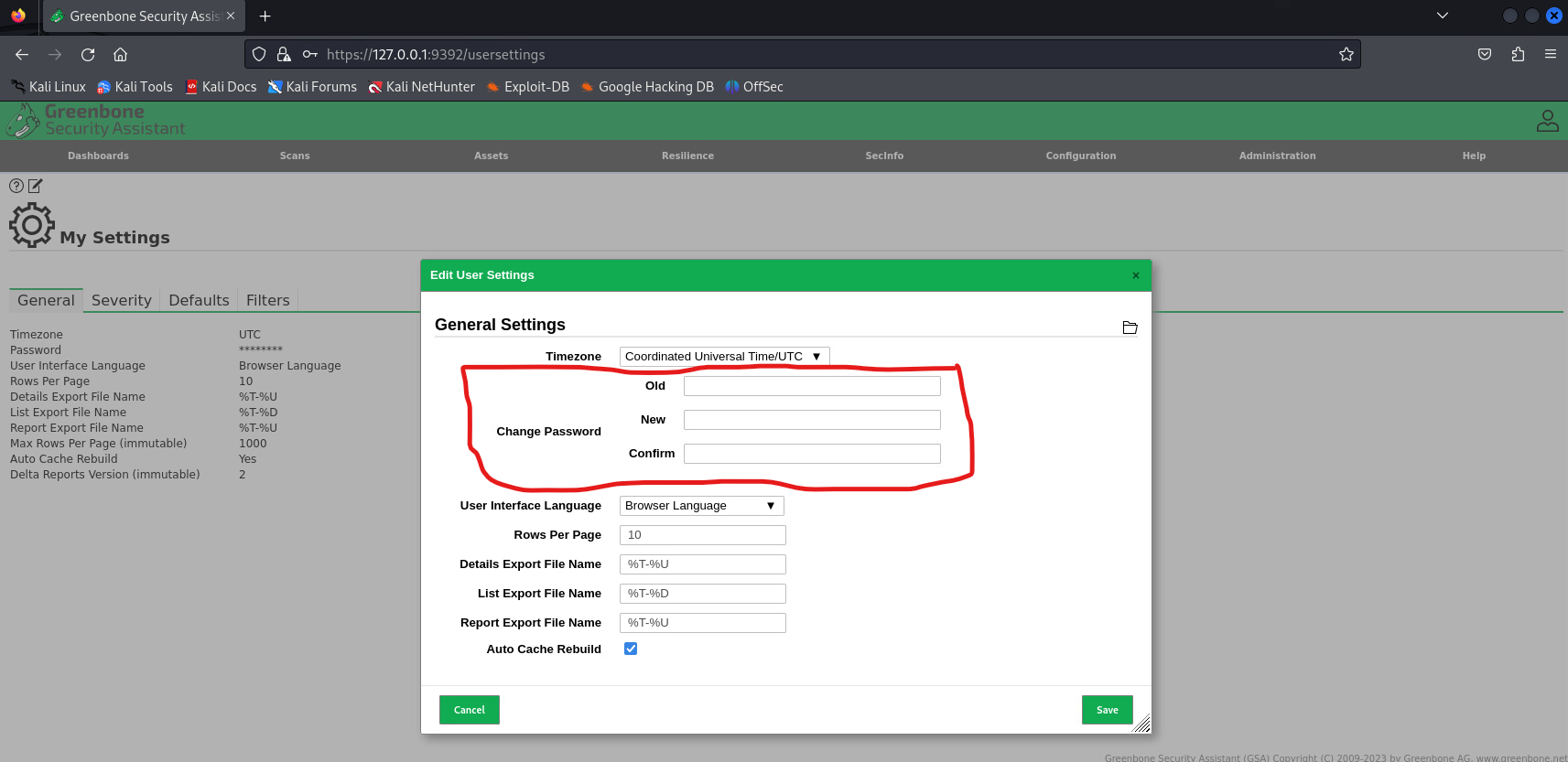Click the My Settings gear icon
1568x762 pixels.
pos(32,225)
